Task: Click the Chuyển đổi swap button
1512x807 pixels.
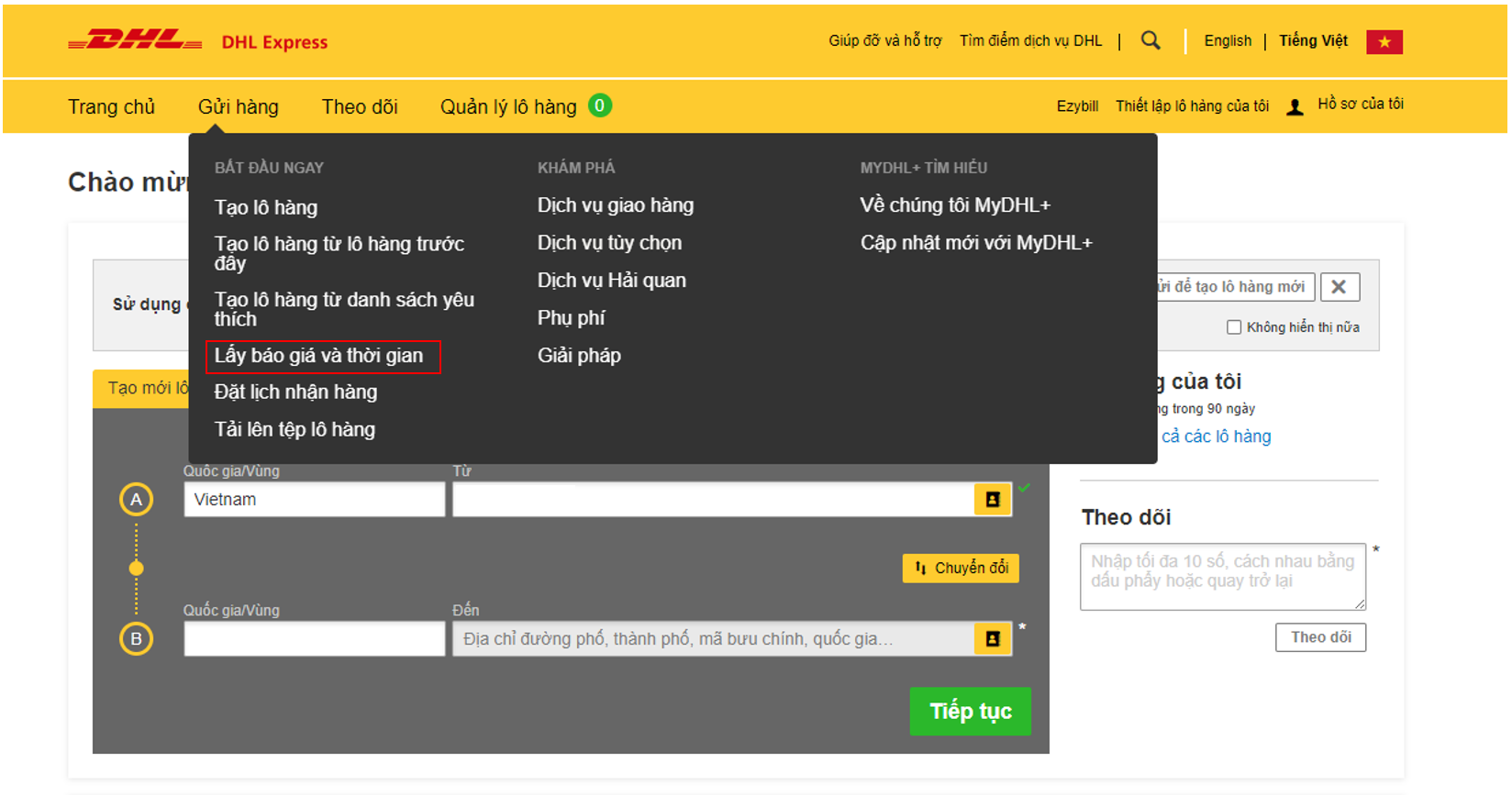Action: click(x=961, y=569)
